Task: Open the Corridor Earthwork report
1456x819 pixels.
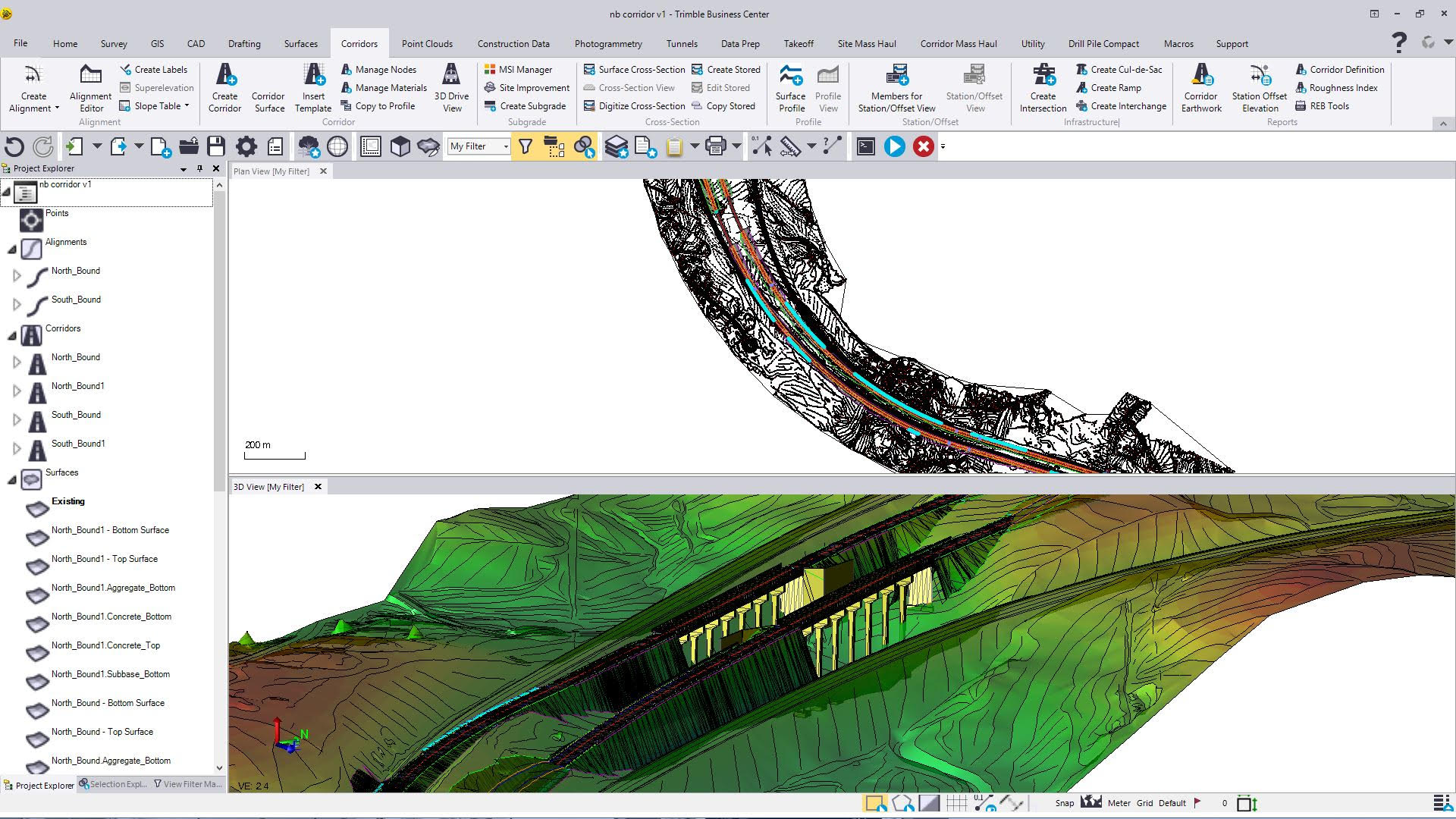Action: (1201, 88)
